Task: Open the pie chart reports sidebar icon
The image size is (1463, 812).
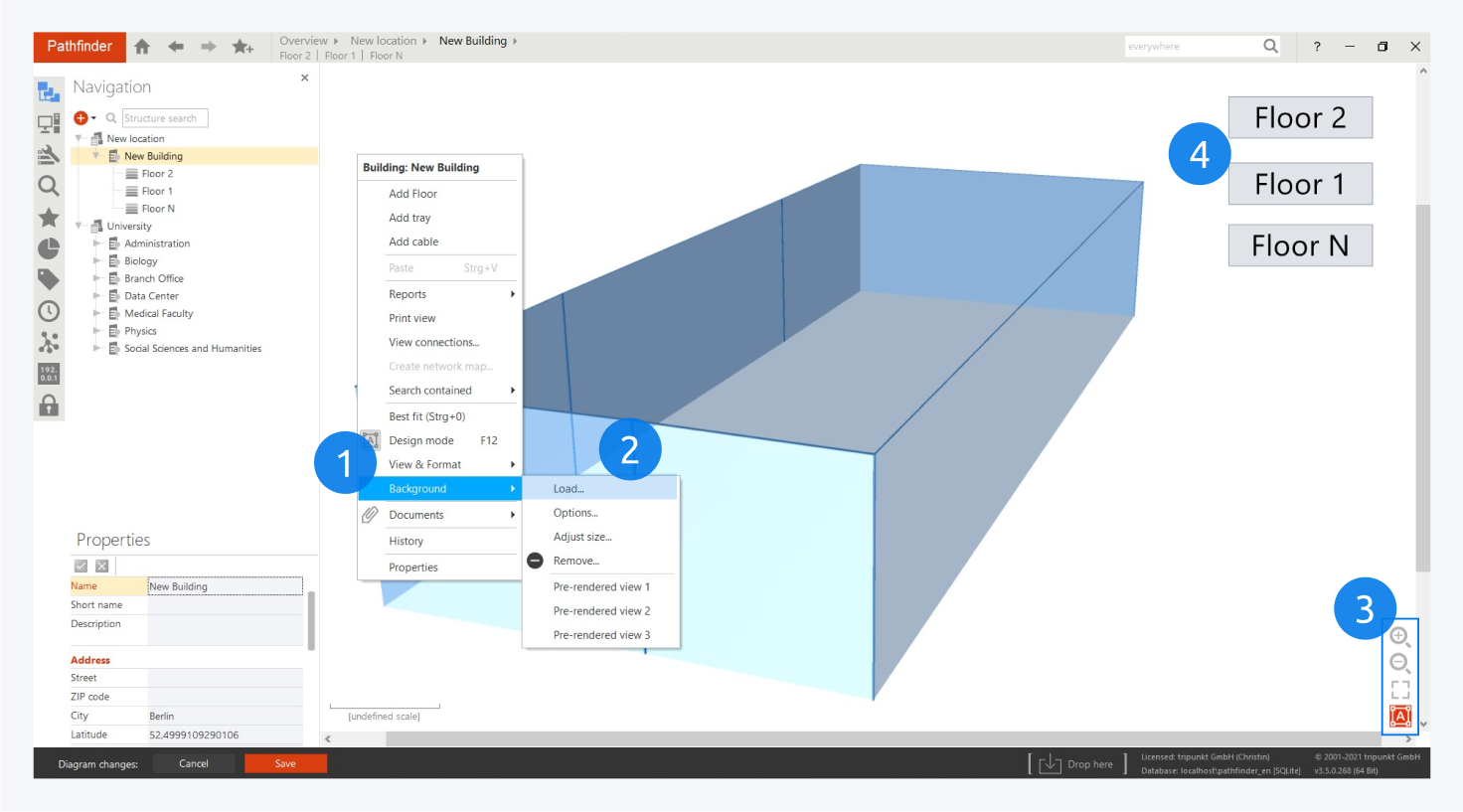Action: tap(49, 248)
